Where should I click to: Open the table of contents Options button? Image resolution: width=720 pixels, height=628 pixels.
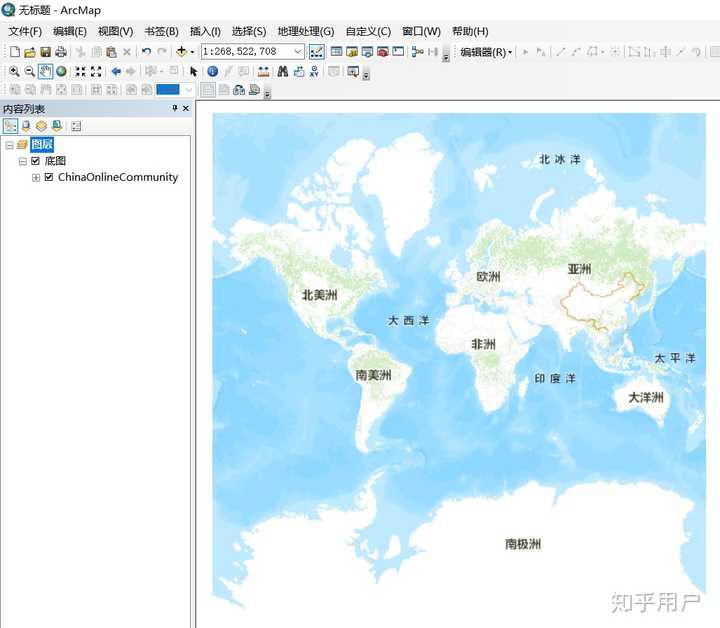pyautogui.click(x=76, y=126)
